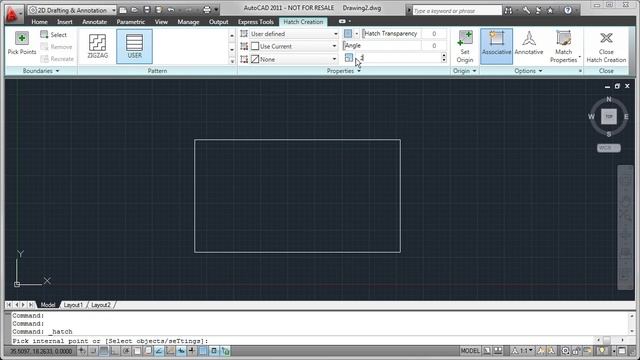The image size is (640, 360).
Task: Expand the Options panel
Action: coord(528,71)
